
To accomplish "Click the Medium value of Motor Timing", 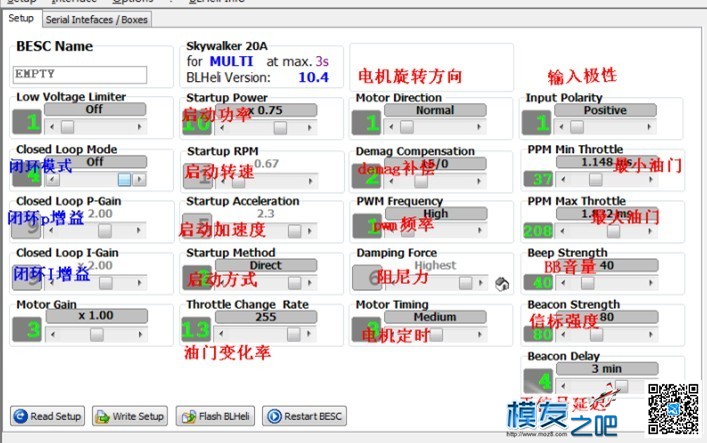I will [x=435, y=317].
